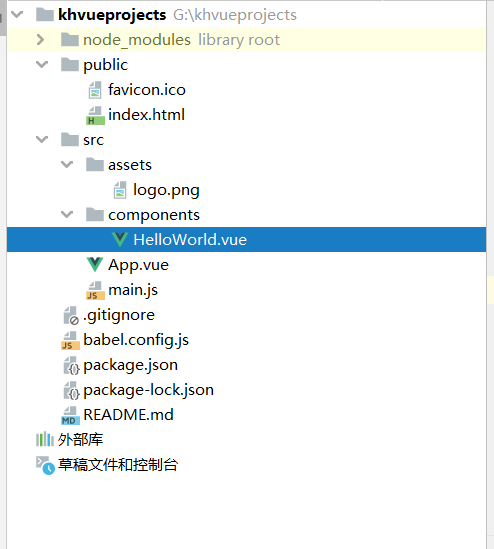Click the favicon.ico image file icon
This screenshot has width=494, height=549.
[x=95, y=90]
